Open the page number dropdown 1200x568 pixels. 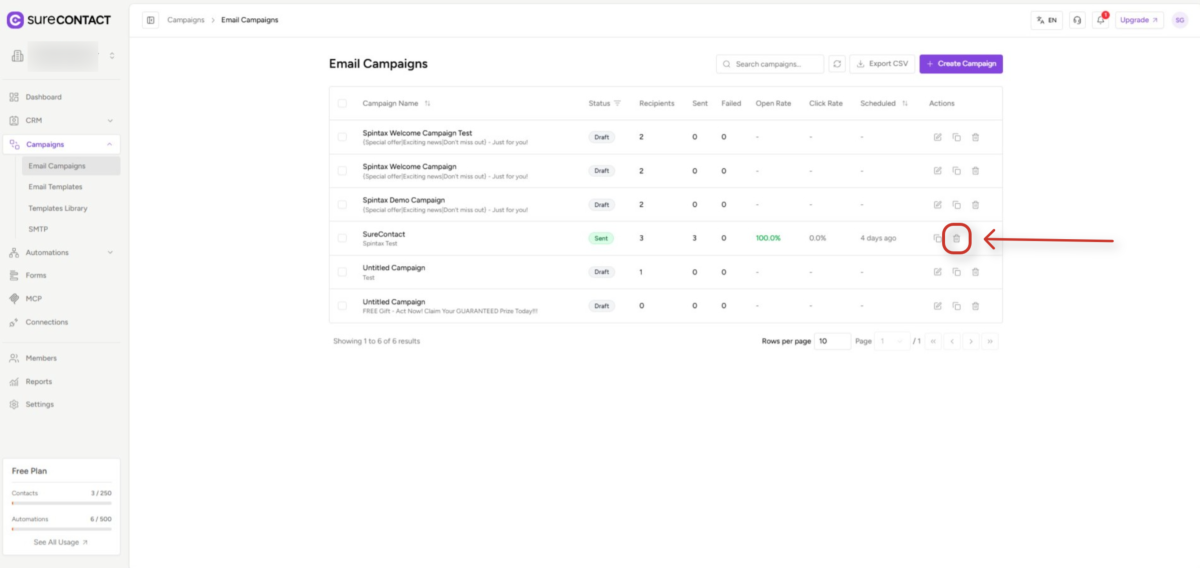coord(890,341)
